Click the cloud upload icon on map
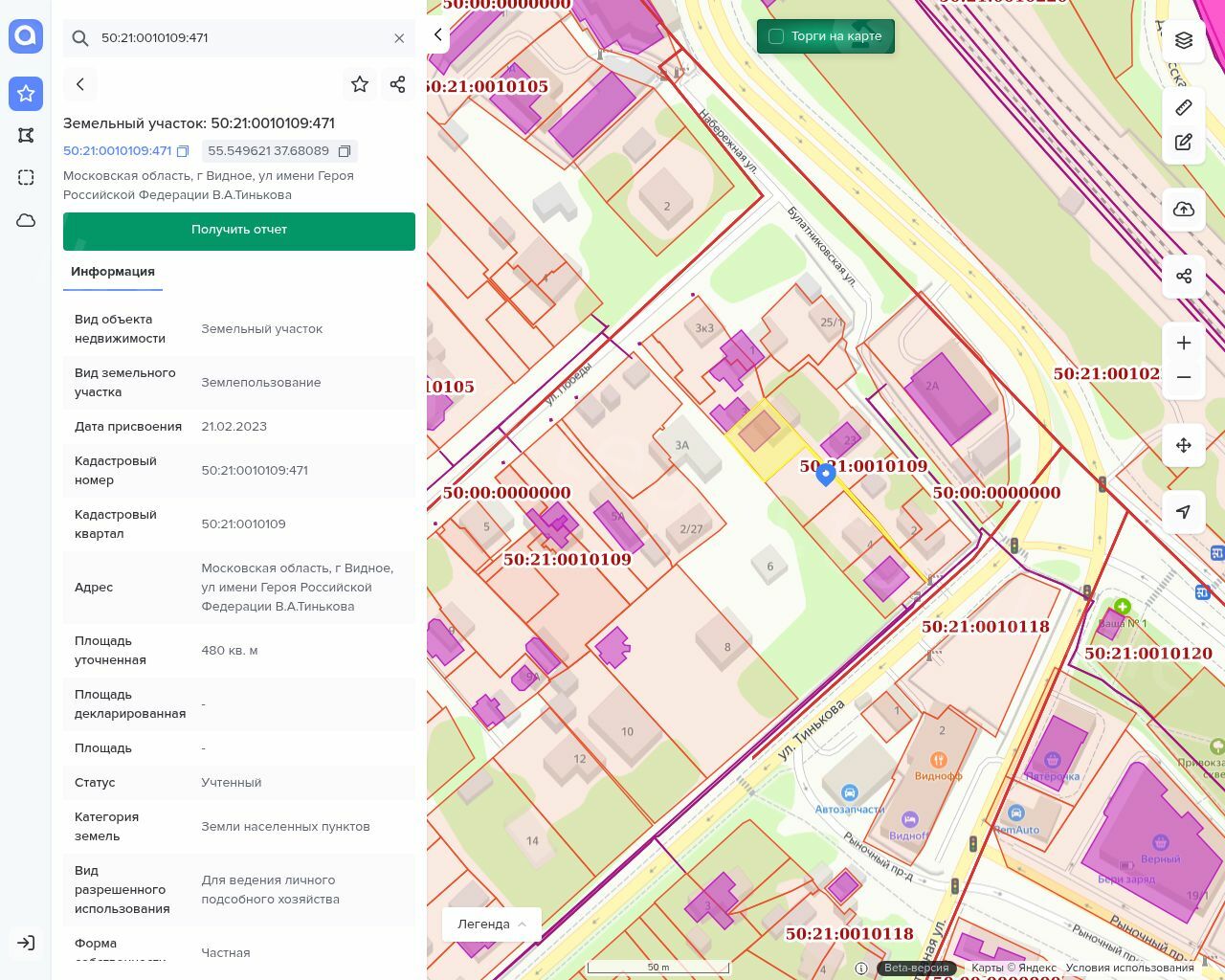The image size is (1225, 980). click(1184, 210)
